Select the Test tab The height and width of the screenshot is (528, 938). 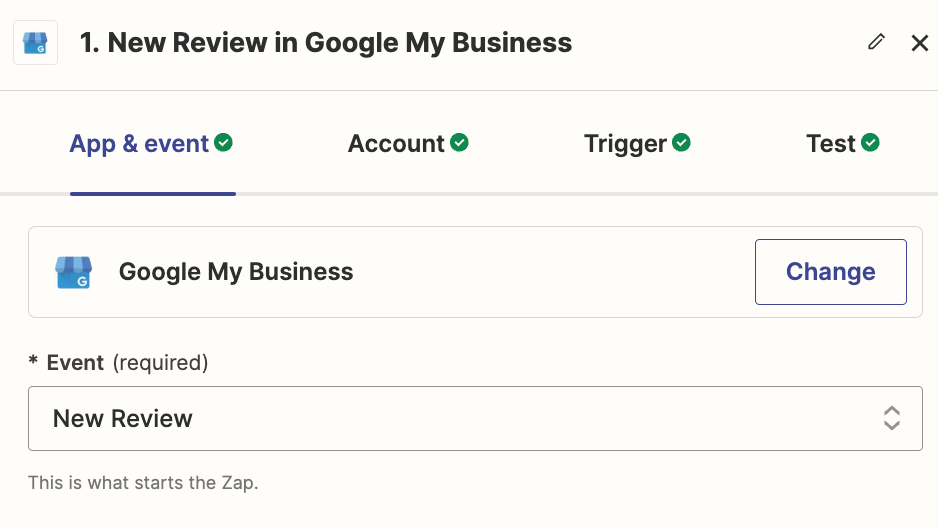tap(831, 144)
